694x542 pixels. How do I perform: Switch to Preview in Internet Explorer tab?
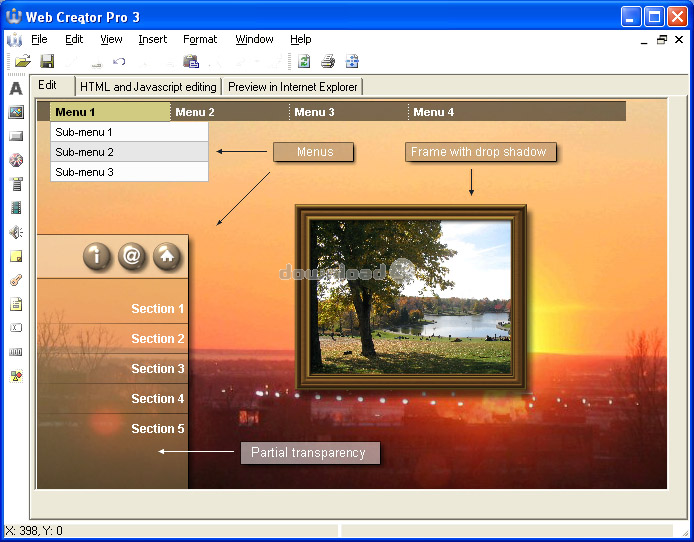point(293,87)
